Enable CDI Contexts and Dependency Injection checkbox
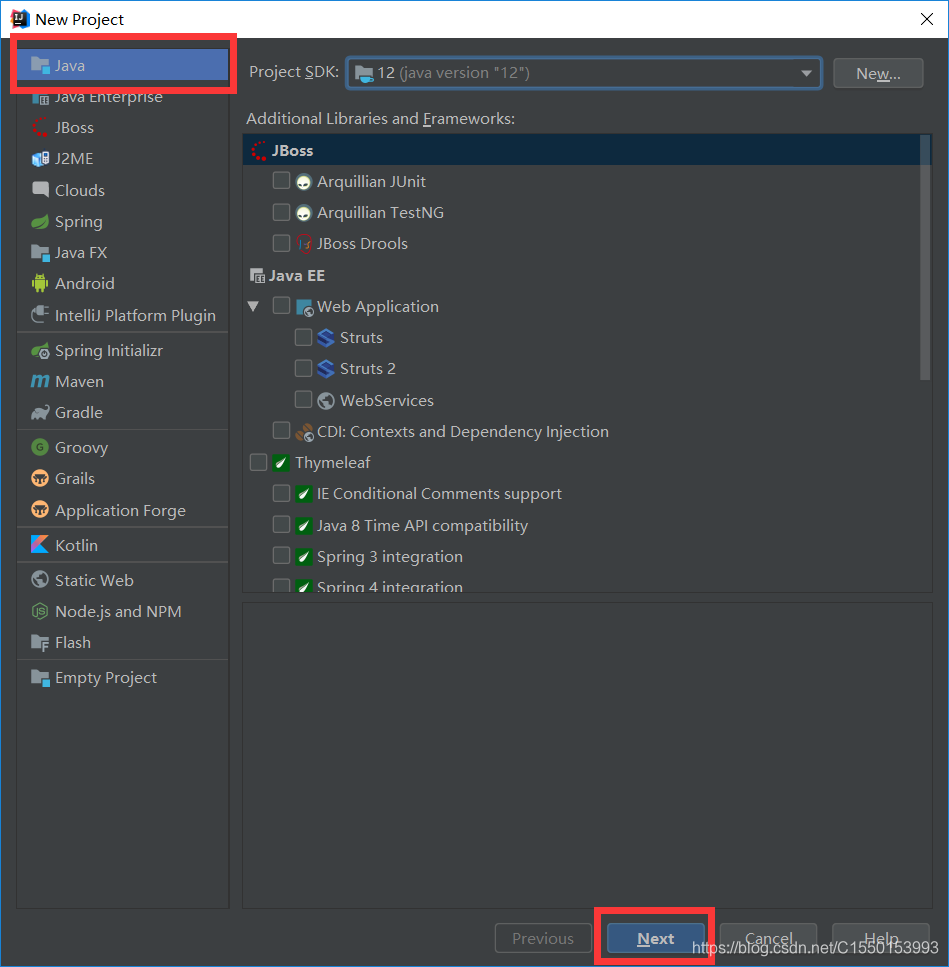Viewport: 949px width, 967px height. (x=281, y=430)
